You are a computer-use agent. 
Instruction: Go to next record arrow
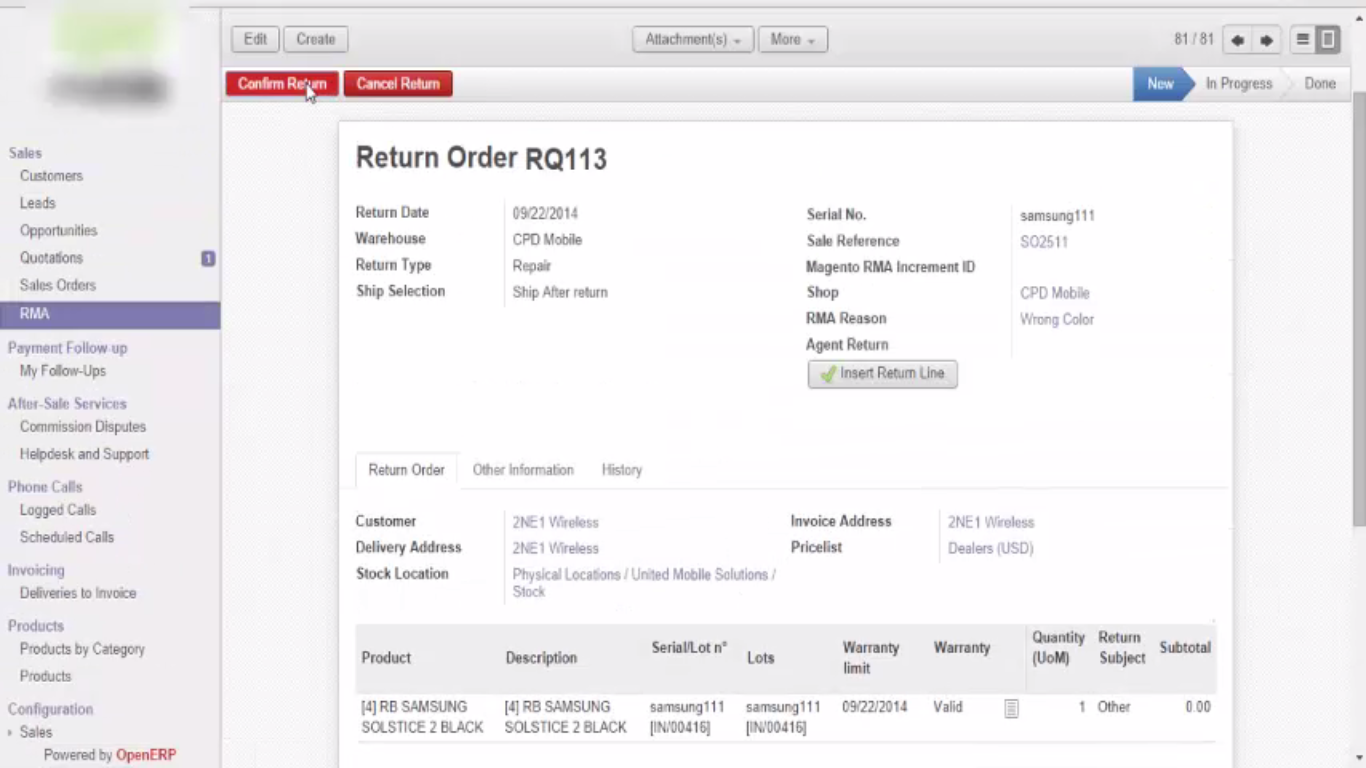[x=1266, y=40]
